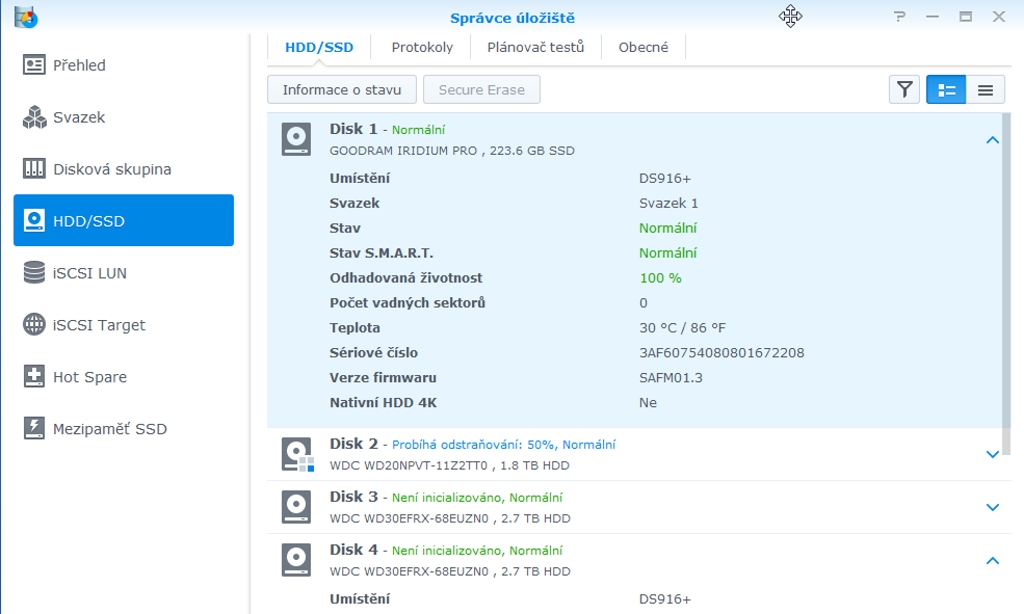This screenshot has width=1024, height=614.
Task: Switch to detailed list view
Action: pyautogui.click(x=946, y=90)
